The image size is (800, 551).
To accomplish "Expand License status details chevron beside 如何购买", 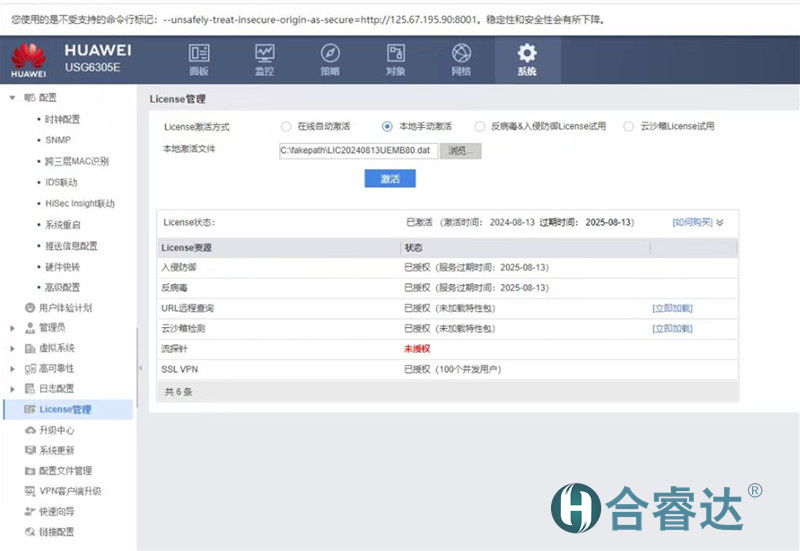I will click(720, 222).
